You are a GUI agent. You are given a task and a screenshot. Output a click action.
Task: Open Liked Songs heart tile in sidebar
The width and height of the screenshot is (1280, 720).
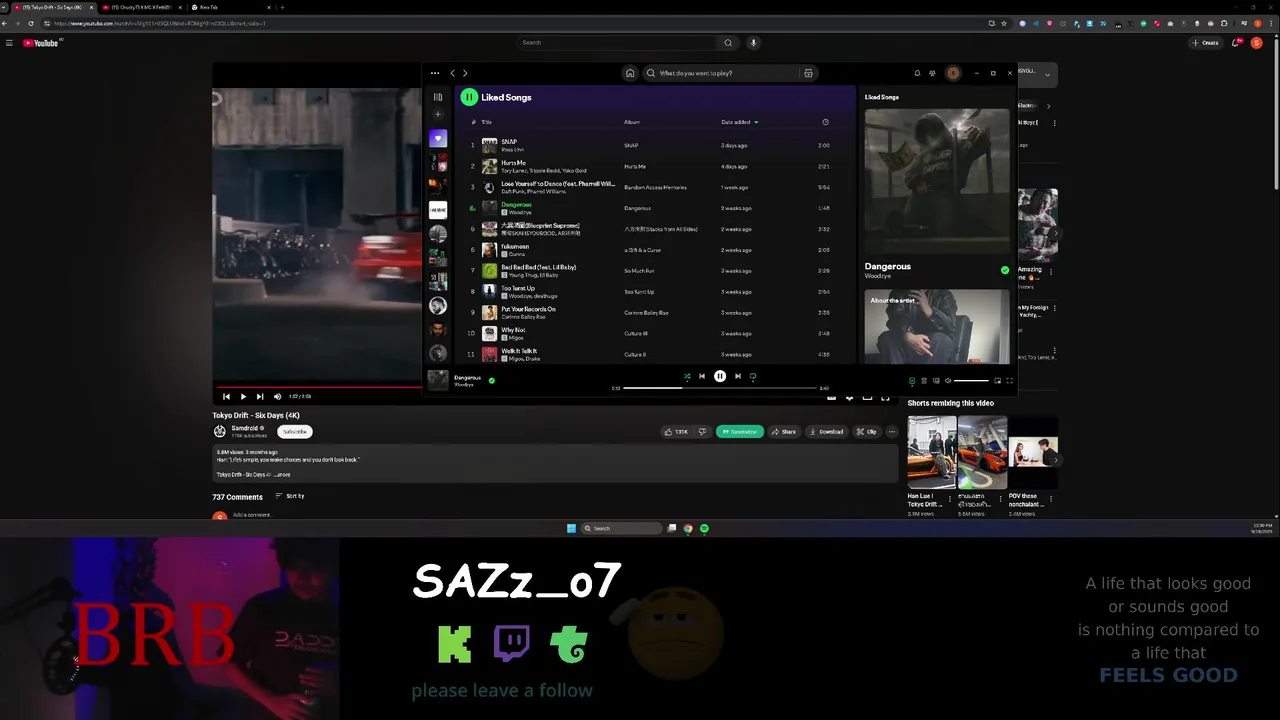(x=438, y=138)
